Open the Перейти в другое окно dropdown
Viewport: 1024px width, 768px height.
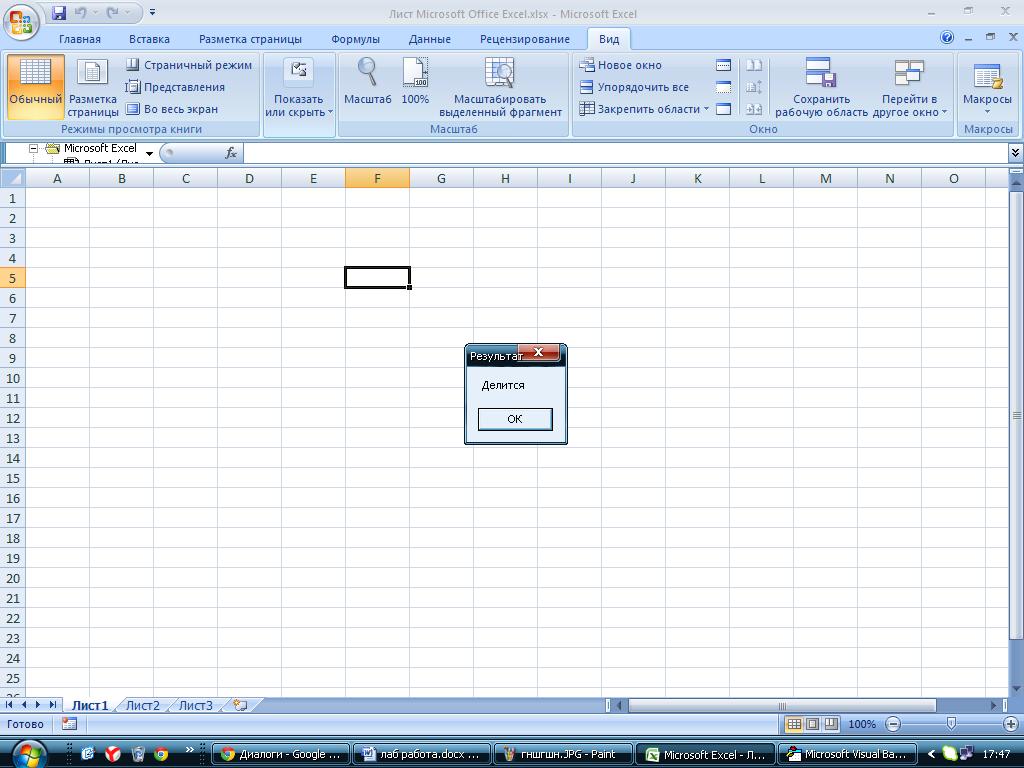click(x=909, y=88)
